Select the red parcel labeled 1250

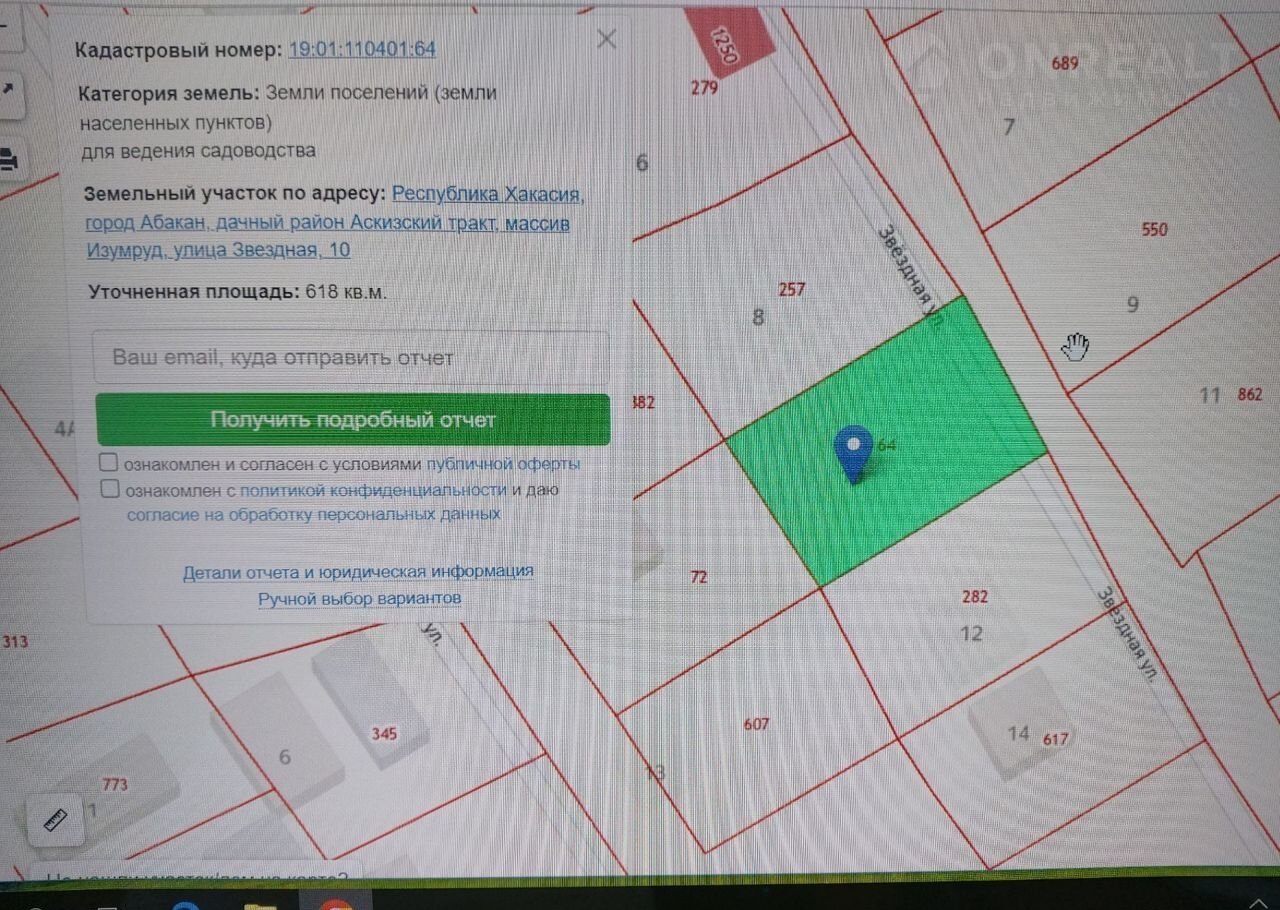tap(729, 40)
